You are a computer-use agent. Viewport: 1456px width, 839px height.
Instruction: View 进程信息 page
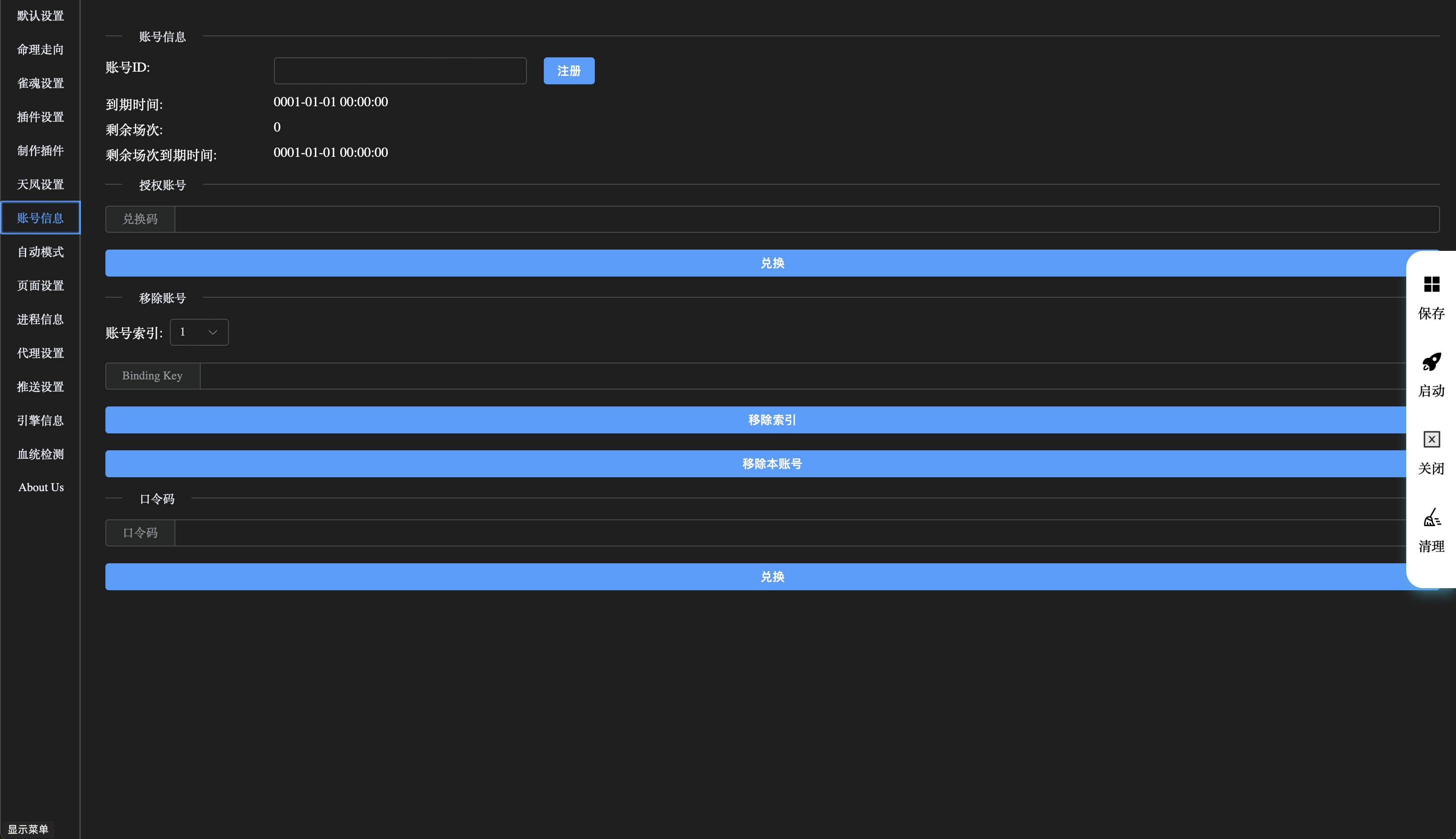[40, 319]
